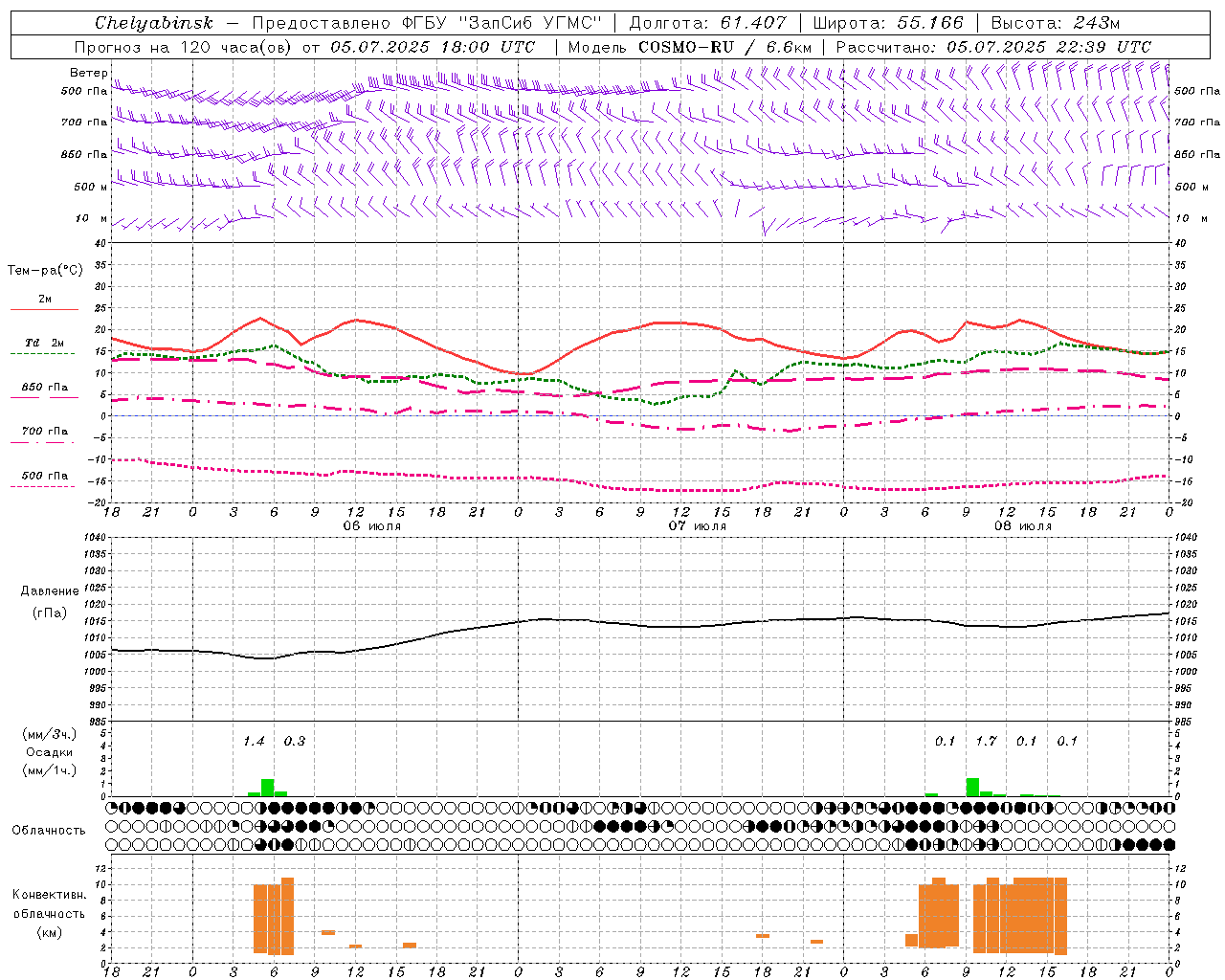
Task: Click the 06 июля date label
Action: (372, 526)
